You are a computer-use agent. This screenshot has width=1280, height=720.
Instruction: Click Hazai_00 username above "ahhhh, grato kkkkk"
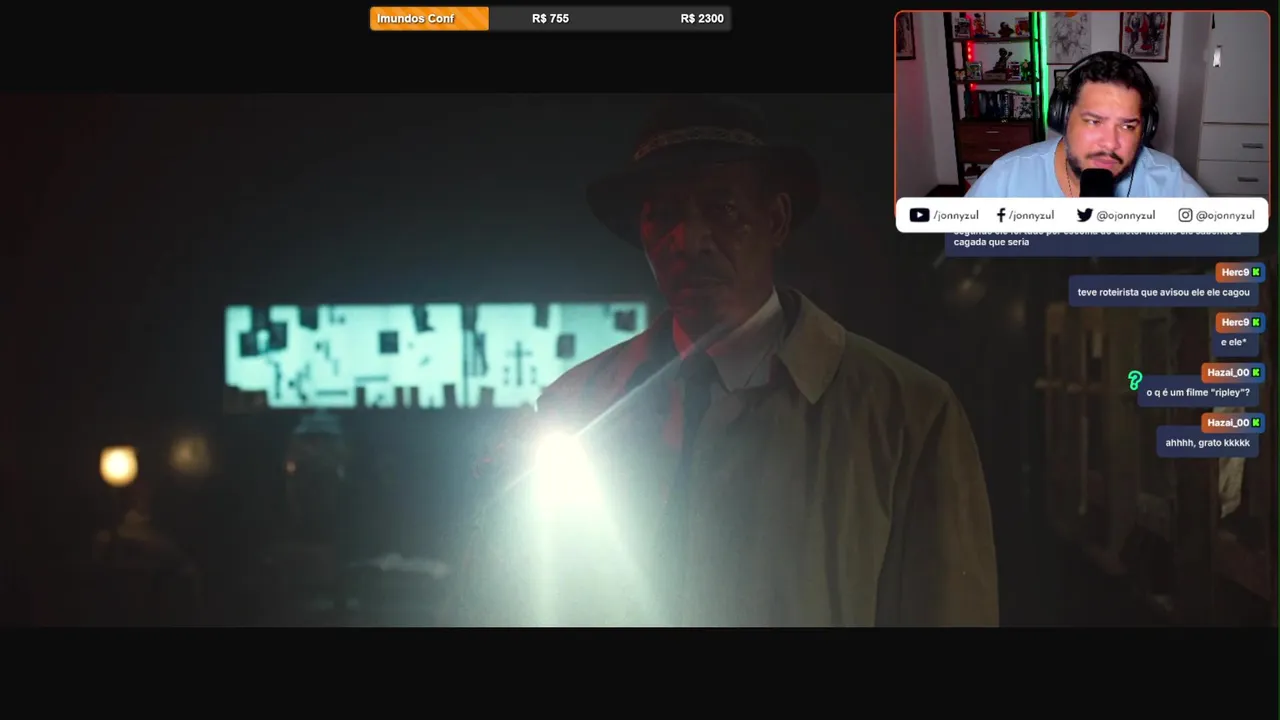pos(1228,422)
